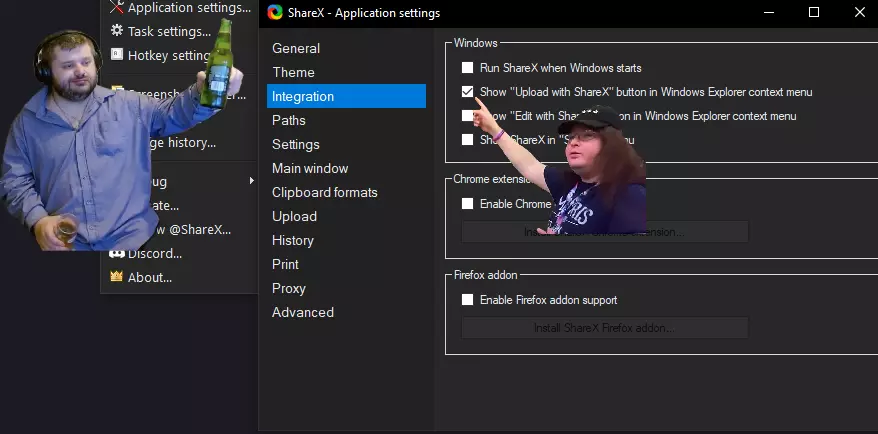
Task: Uncheck Show "Upload with ShareX" button option
Action: point(468,92)
